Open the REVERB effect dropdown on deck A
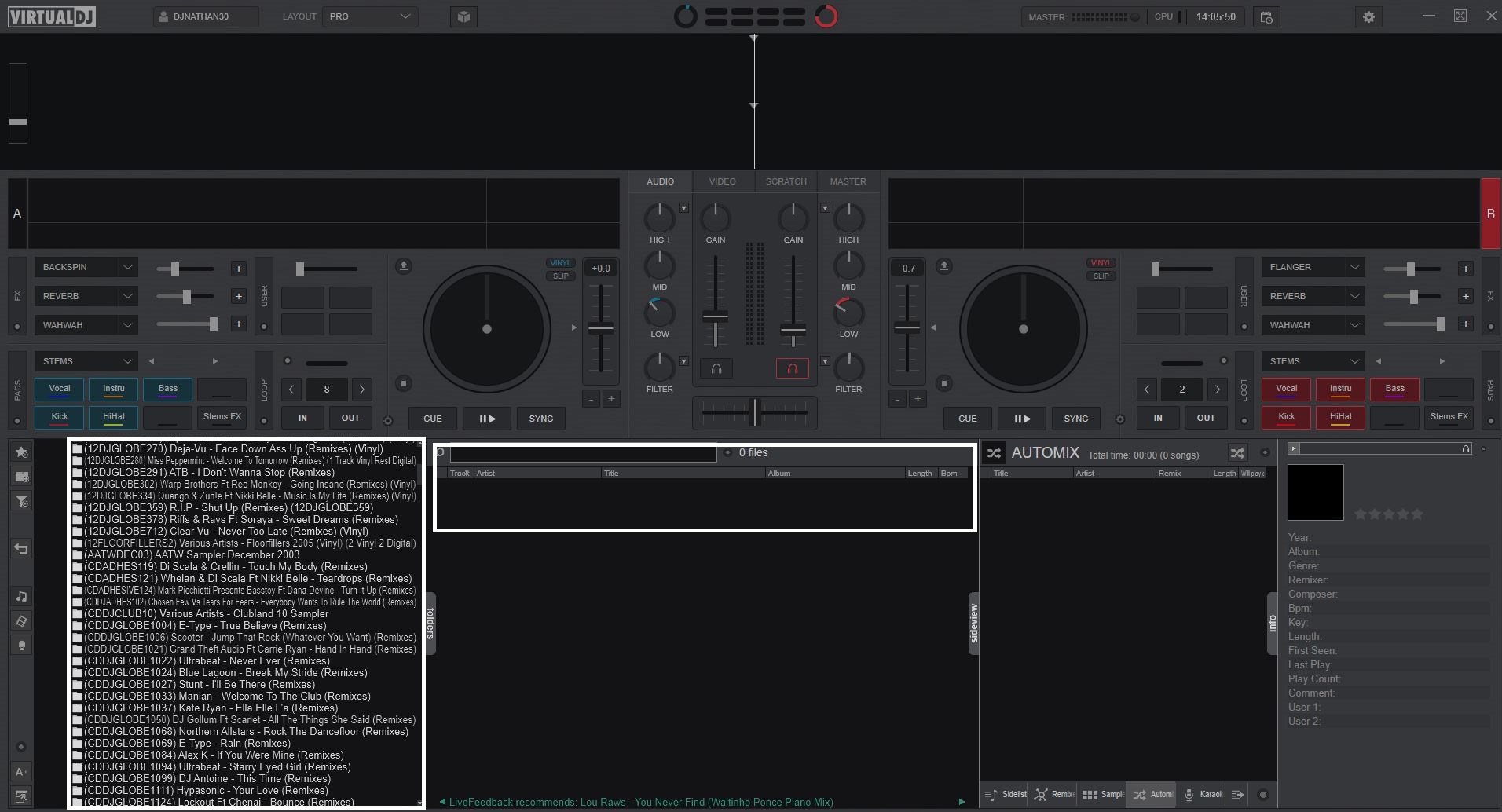This screenshot has height=812, width=1502. [86, 296]
